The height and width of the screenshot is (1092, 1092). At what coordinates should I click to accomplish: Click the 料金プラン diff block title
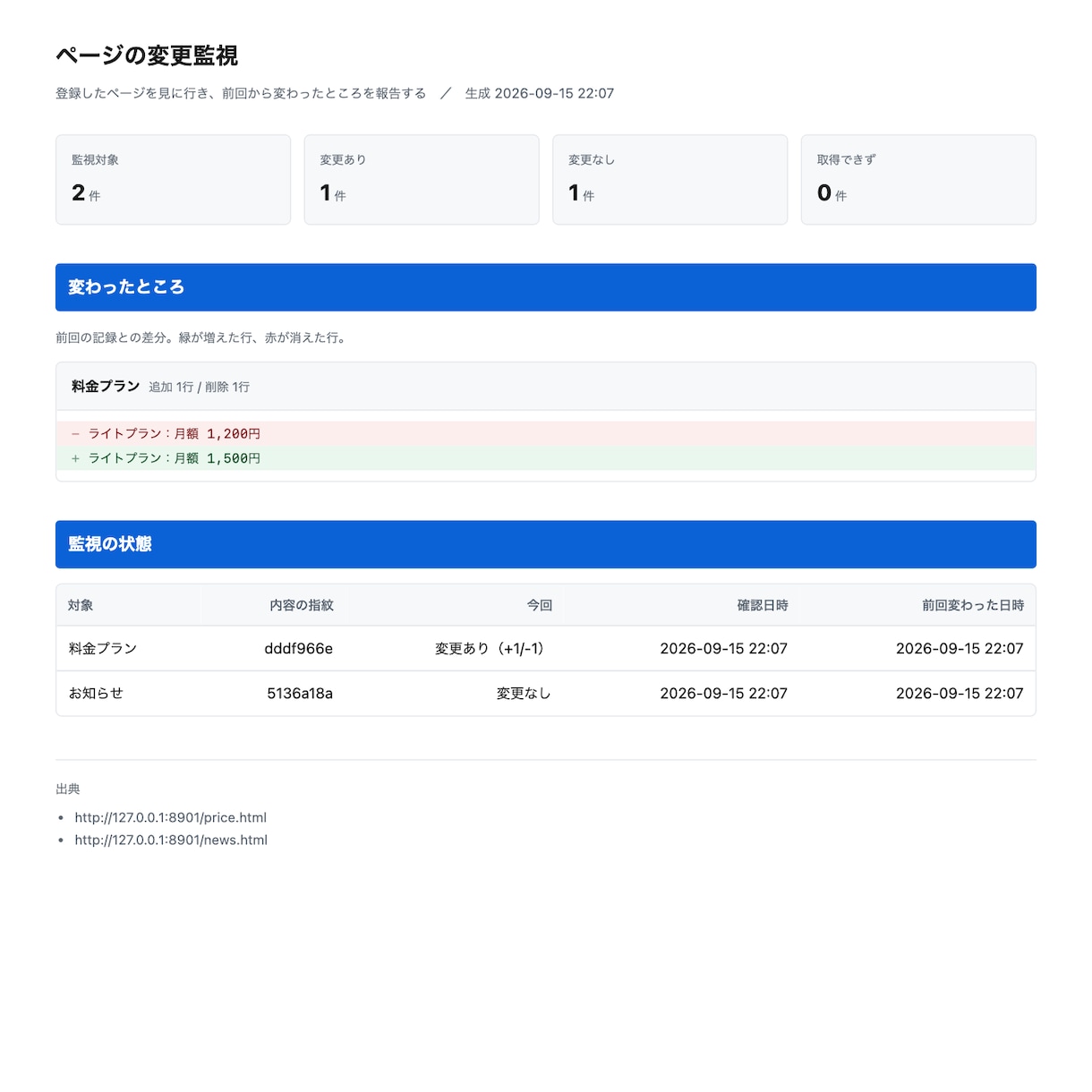[106, 386]
